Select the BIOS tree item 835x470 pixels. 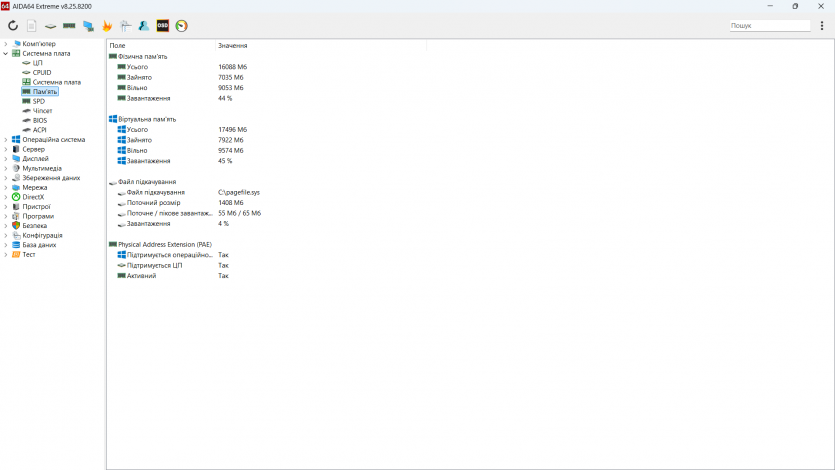[39, 120]
